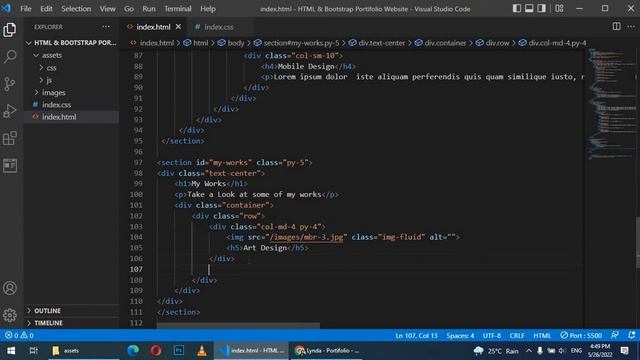Open Photoshop from the taskbar
Viewport: 640px width, 360px height.
tap(178, 351)
